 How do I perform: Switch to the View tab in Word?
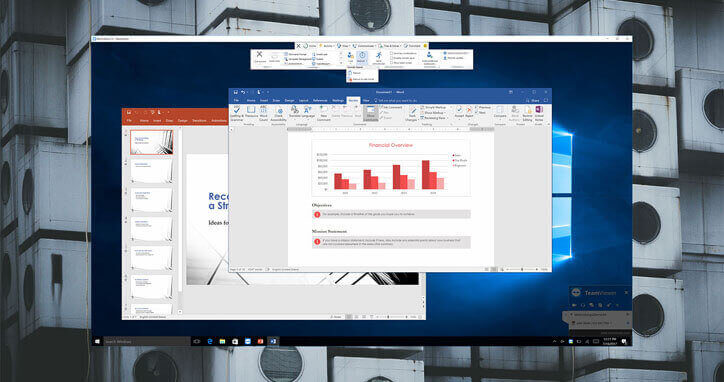click(x=366, y=100)
